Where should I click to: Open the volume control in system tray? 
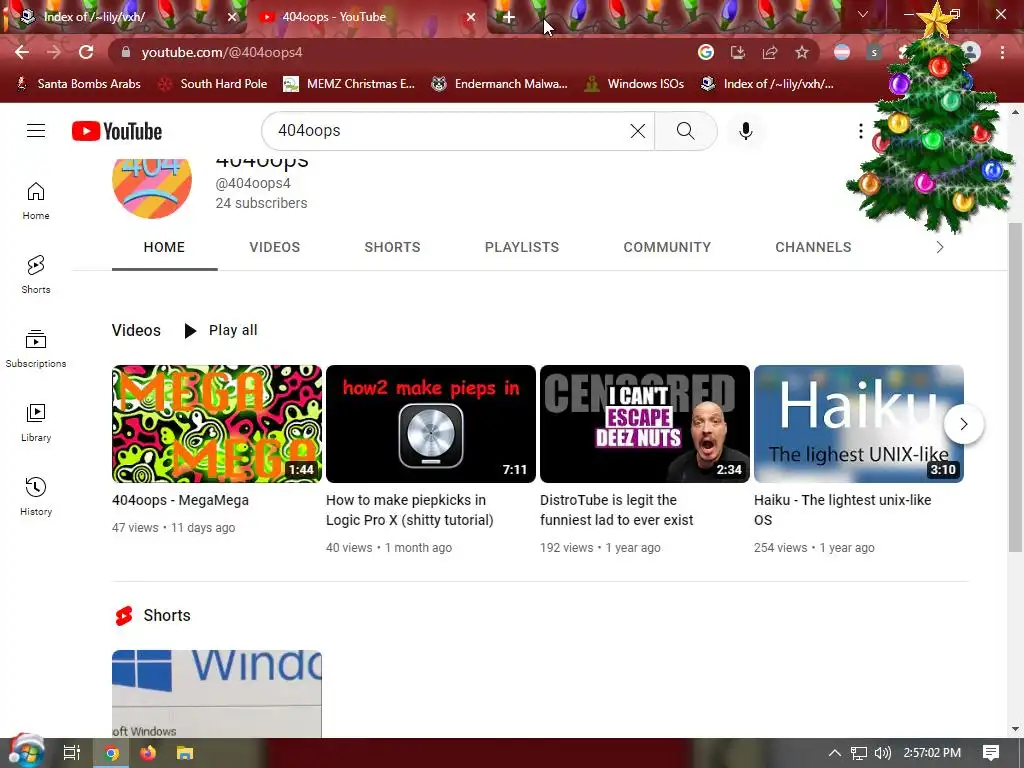point(882,753)
